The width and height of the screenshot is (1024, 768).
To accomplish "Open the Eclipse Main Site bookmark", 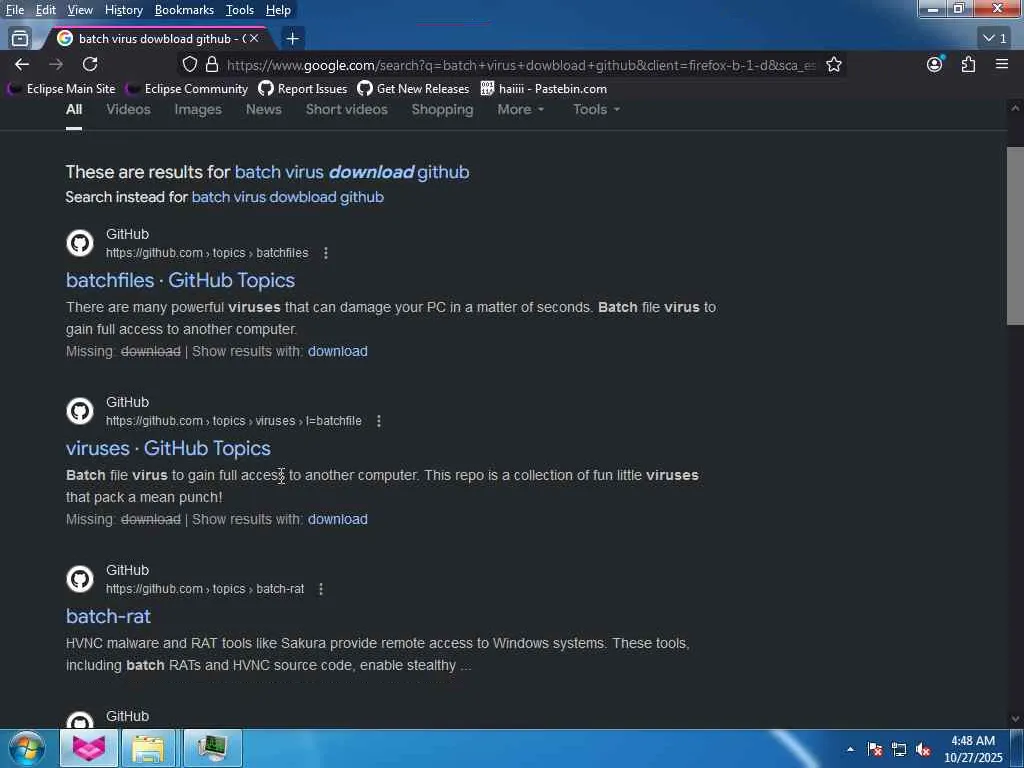I will [61, 88].
